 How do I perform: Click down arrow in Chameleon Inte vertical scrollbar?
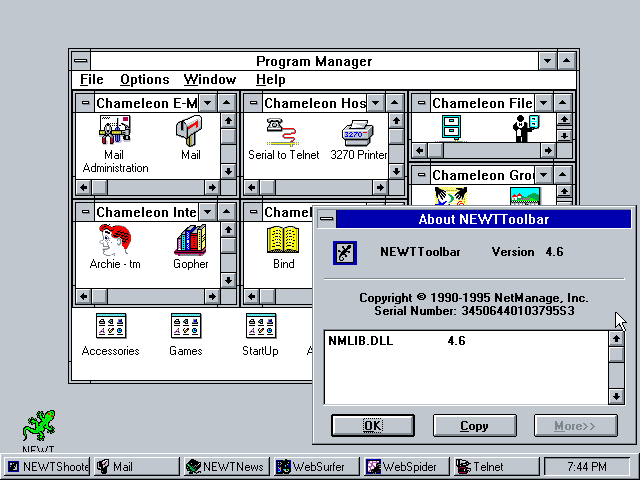click(x=228, y=280)
